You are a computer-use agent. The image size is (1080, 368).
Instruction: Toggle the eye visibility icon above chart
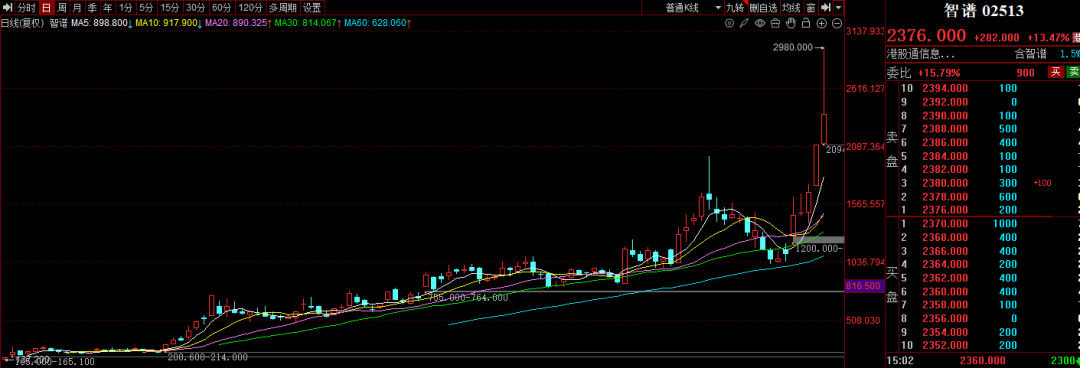coord(760,23)
